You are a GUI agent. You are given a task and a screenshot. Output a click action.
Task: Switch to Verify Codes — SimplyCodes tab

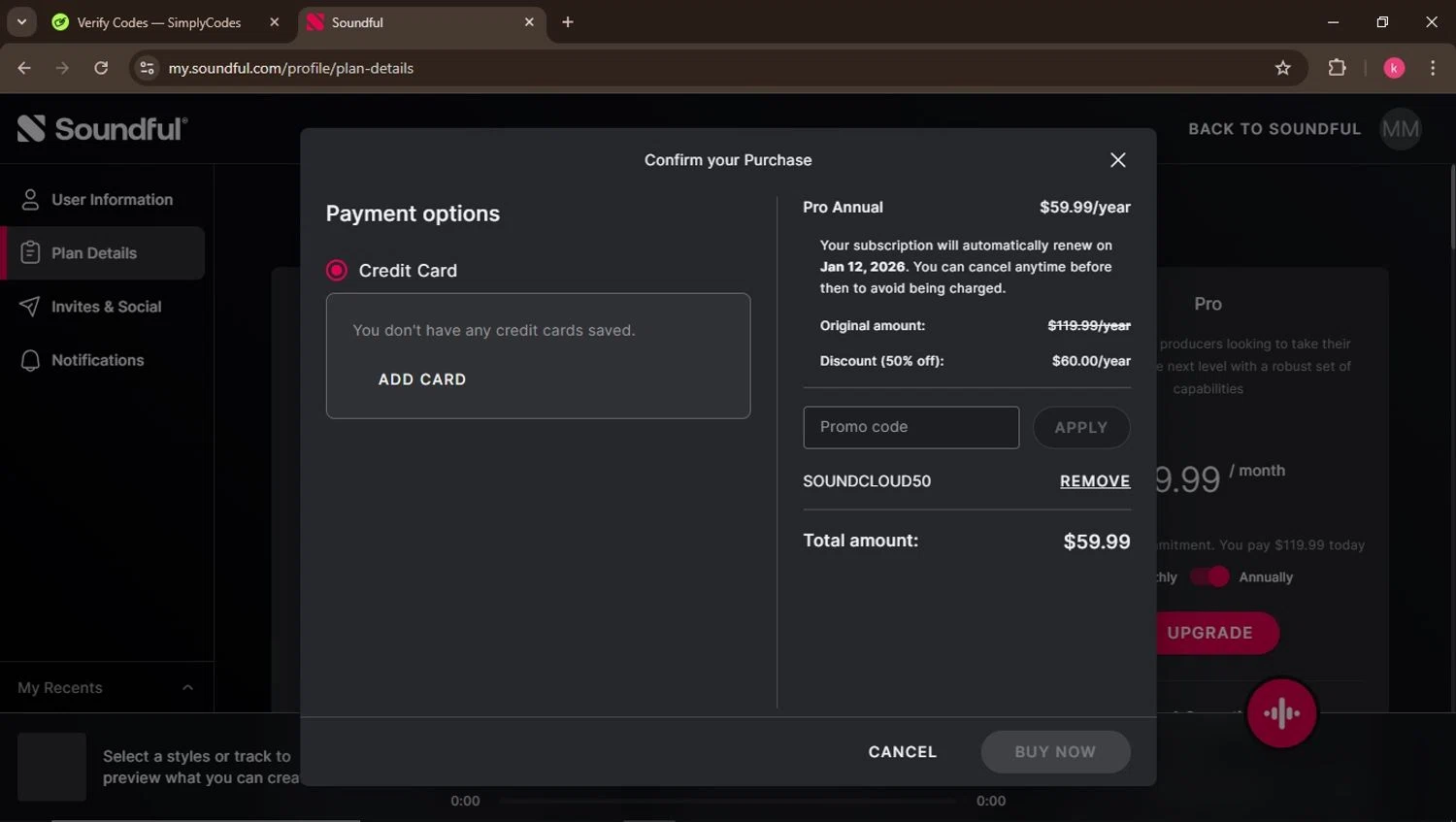click(160, 22)
